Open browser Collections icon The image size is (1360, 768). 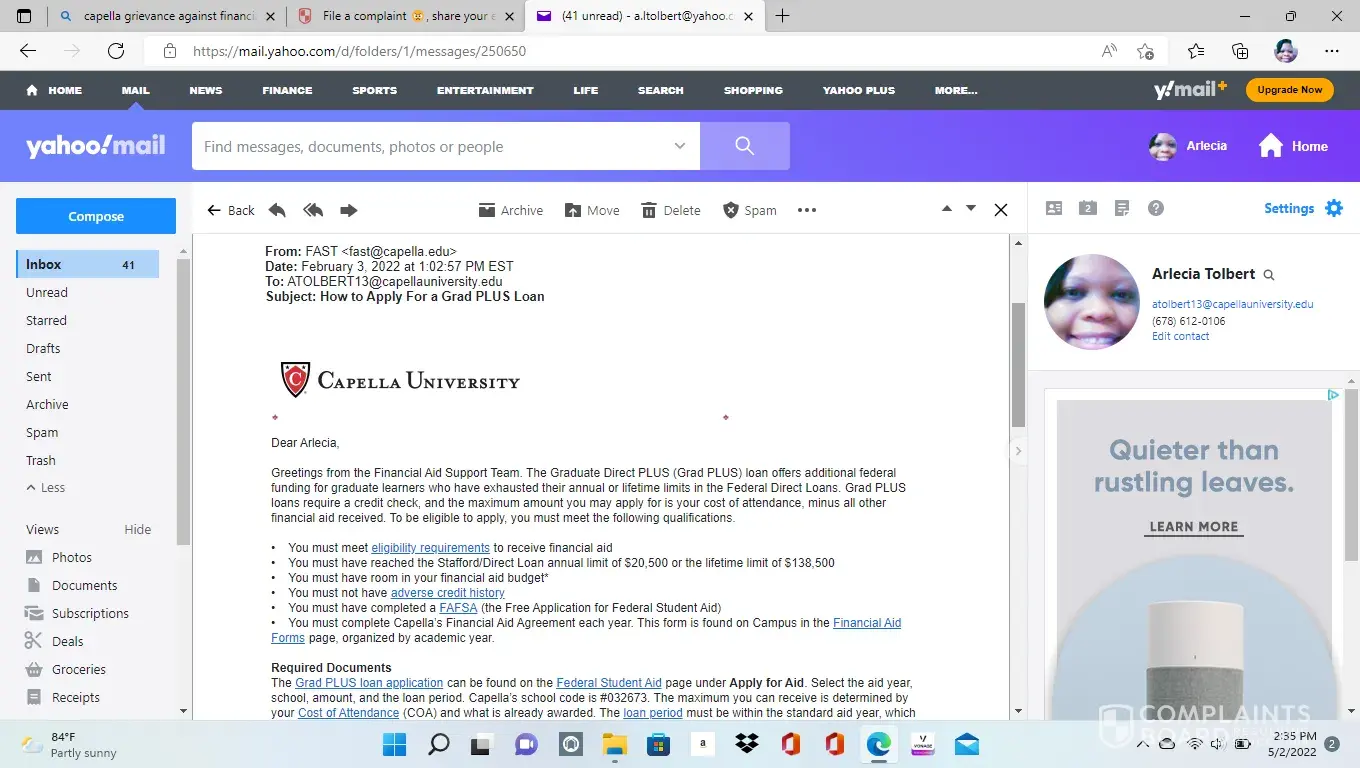point(1240,51)
